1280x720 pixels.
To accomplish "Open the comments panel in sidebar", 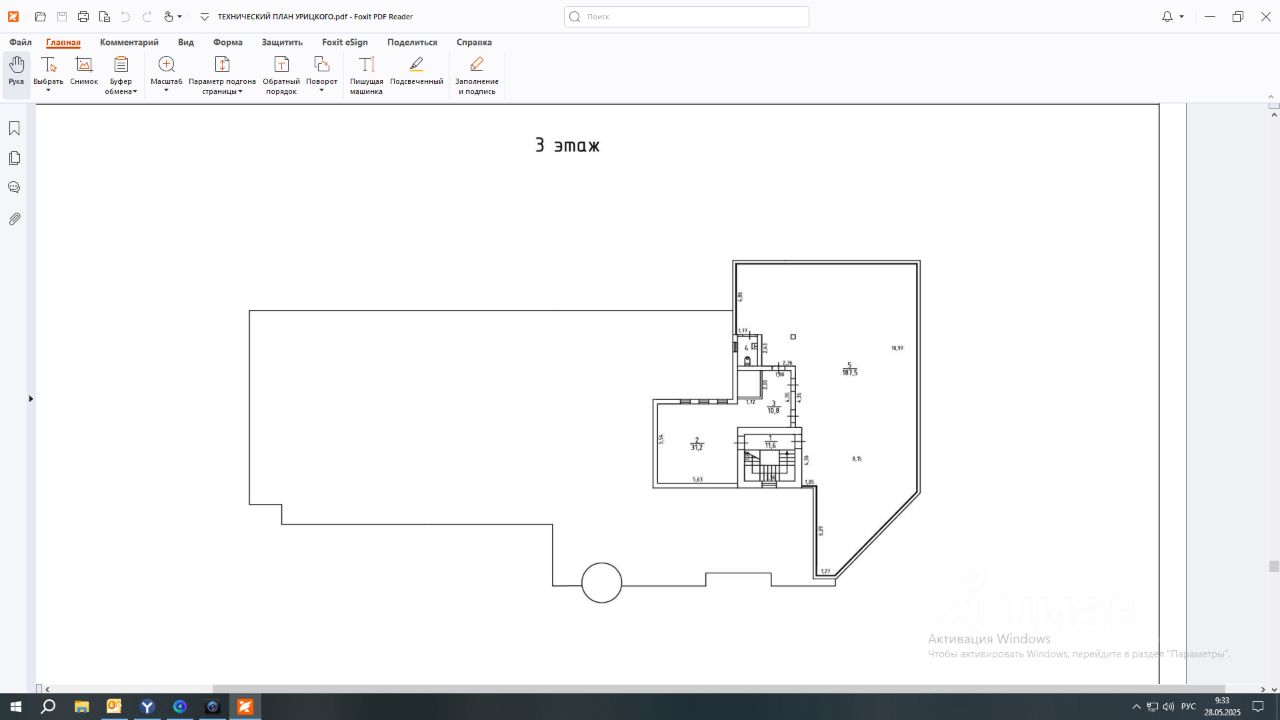I will (x=15, y=188).
